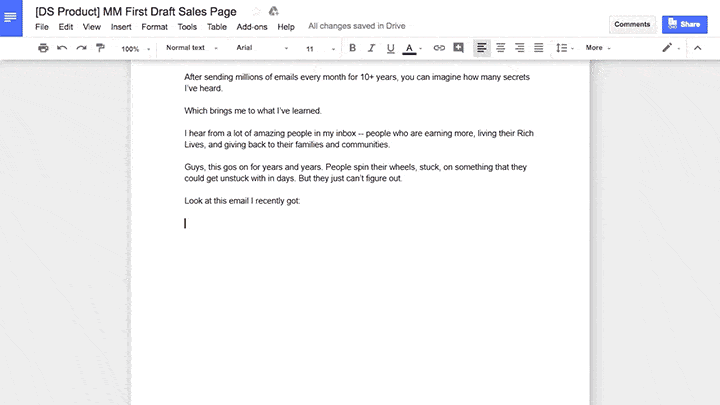Toggle italic formatting
Image resolution: width=720 pixels, height=405 pixels.
click(x=371, y=48)
